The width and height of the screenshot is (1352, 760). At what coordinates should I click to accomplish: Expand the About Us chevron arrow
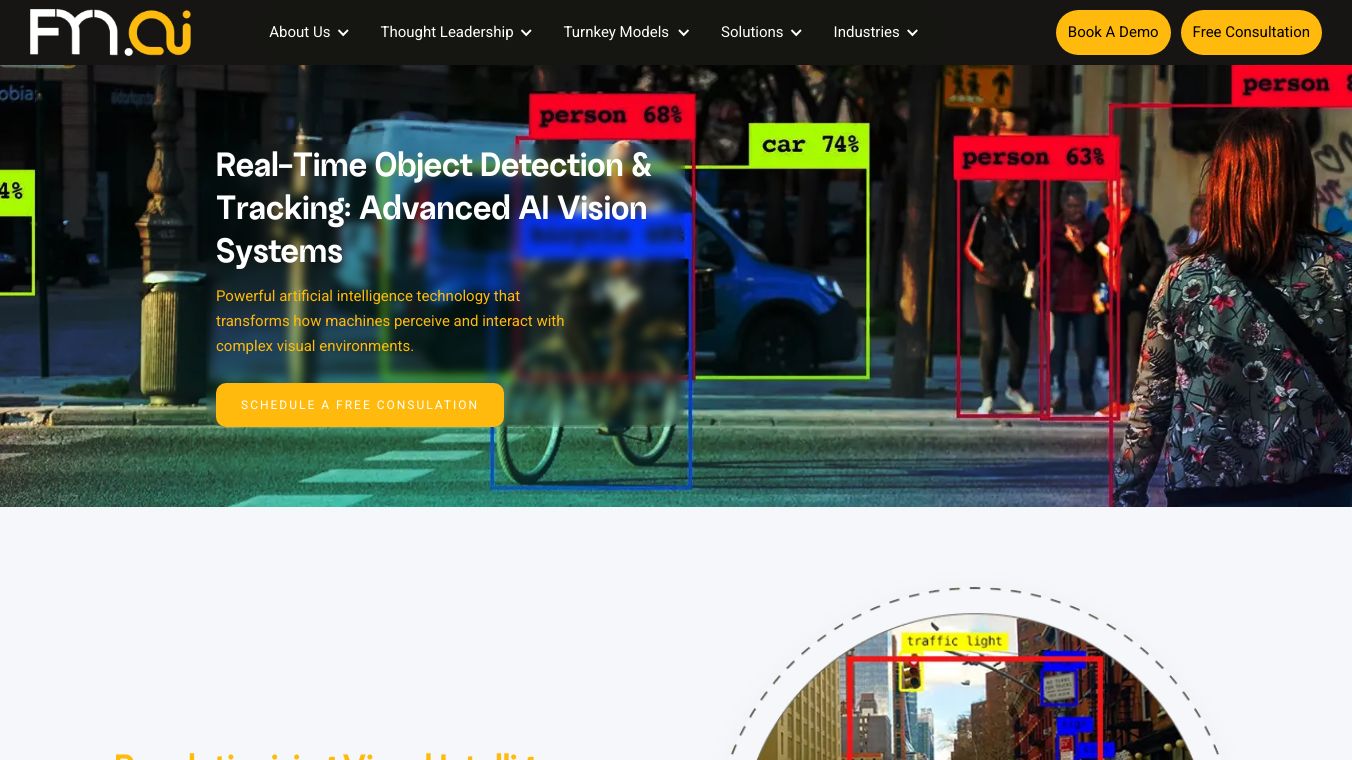point(343,33)
